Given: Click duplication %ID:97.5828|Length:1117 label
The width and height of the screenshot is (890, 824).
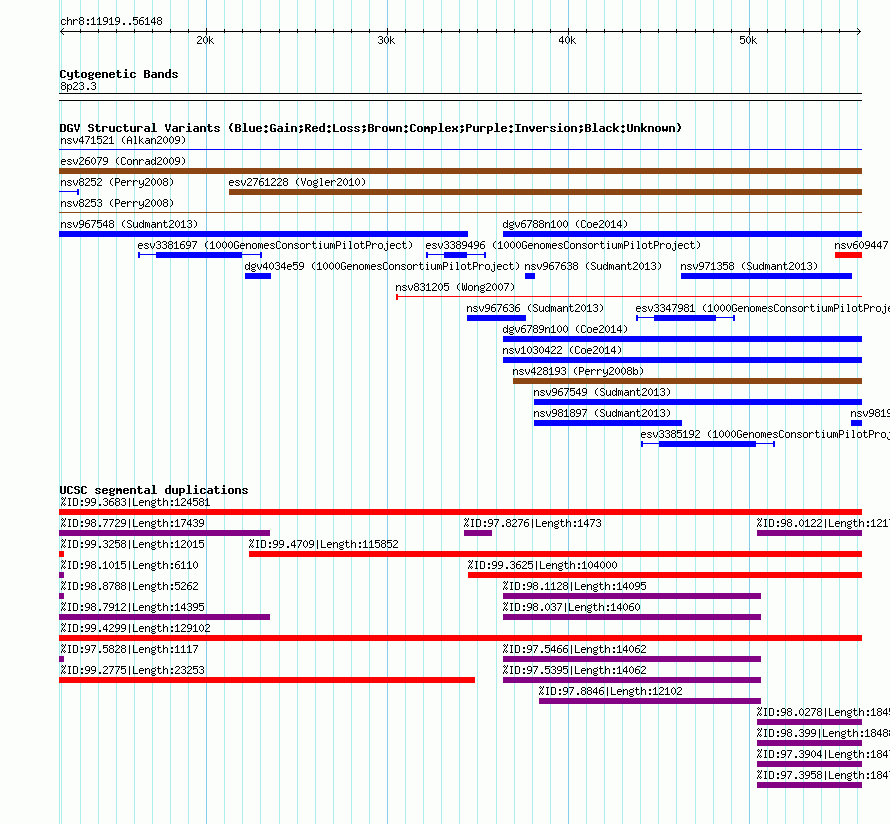Looking at the screenshot, I should tap(129, 649).
